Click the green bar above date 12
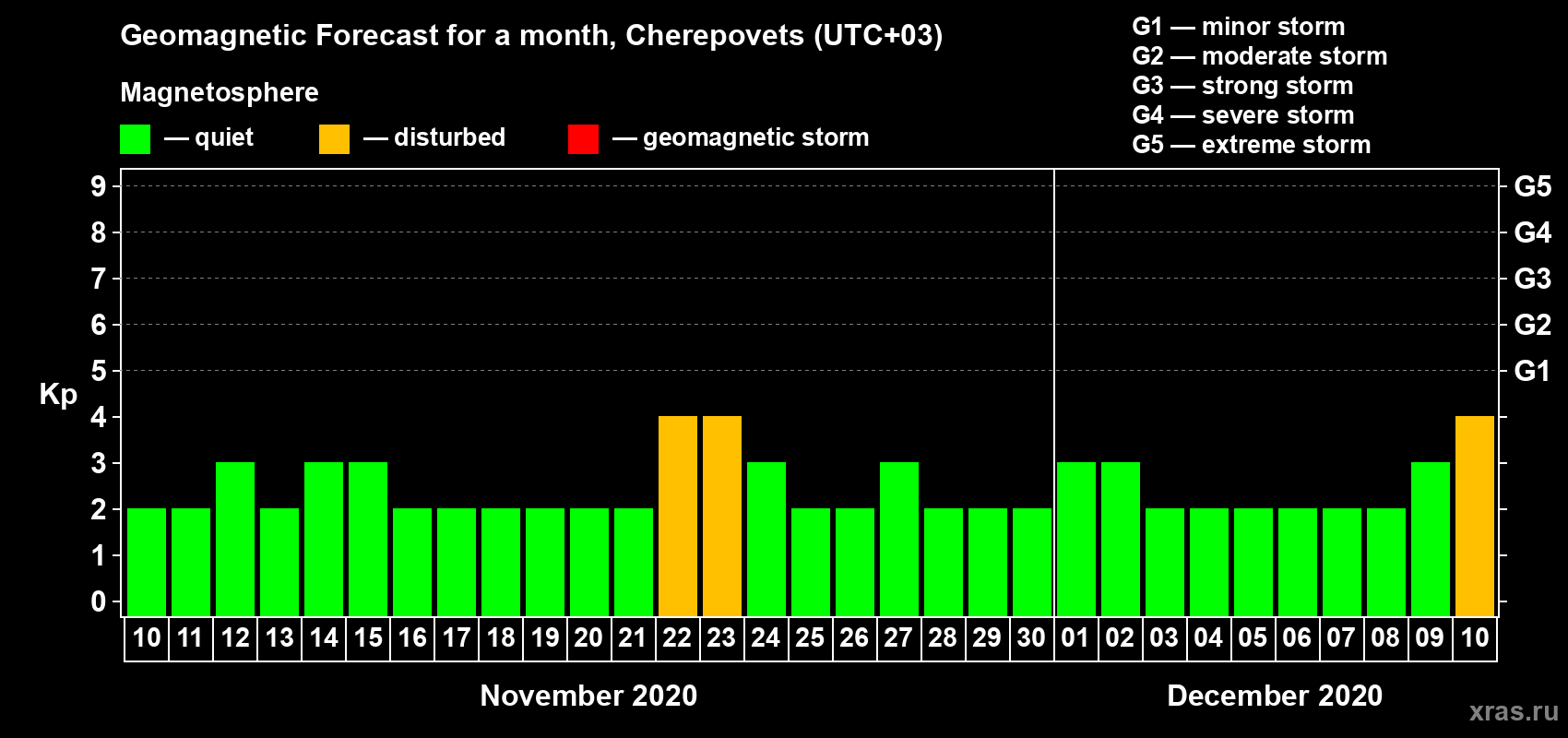The width and height of the screenshot is (1568, 738). coord(235,540)
